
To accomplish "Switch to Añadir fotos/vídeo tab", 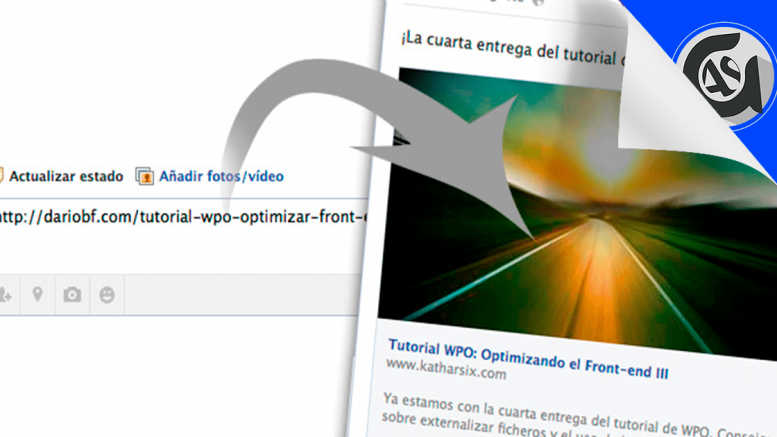I will tap(221, 176).
